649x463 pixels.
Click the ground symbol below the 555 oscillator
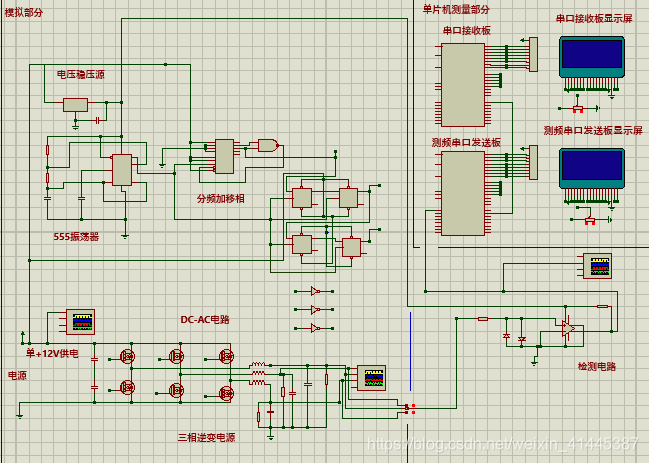coord(125,235)
